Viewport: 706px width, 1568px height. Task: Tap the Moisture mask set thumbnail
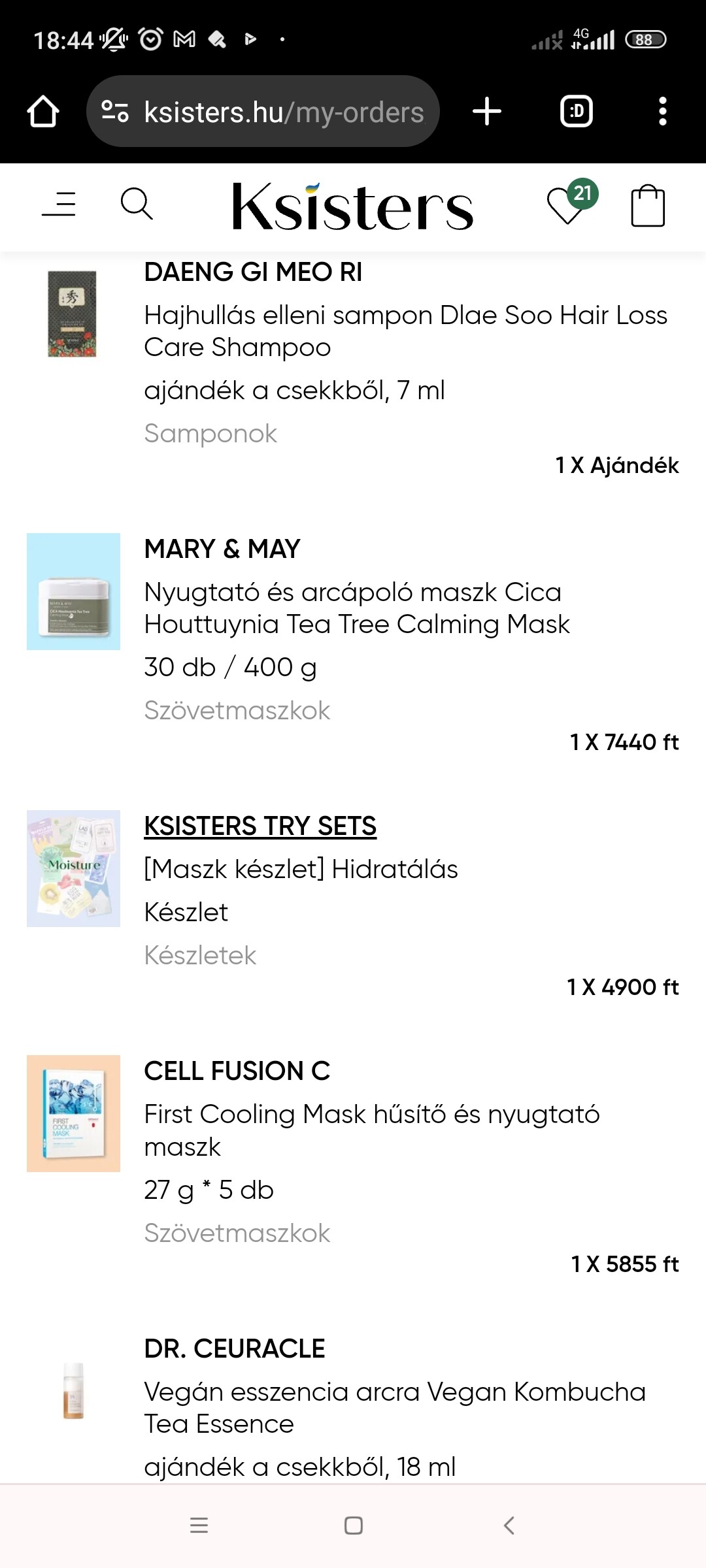point(73,868)
